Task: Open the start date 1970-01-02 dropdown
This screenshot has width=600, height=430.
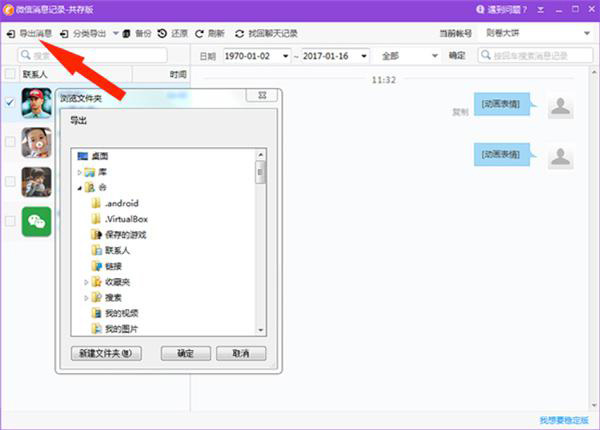Action: click(285, 56)
